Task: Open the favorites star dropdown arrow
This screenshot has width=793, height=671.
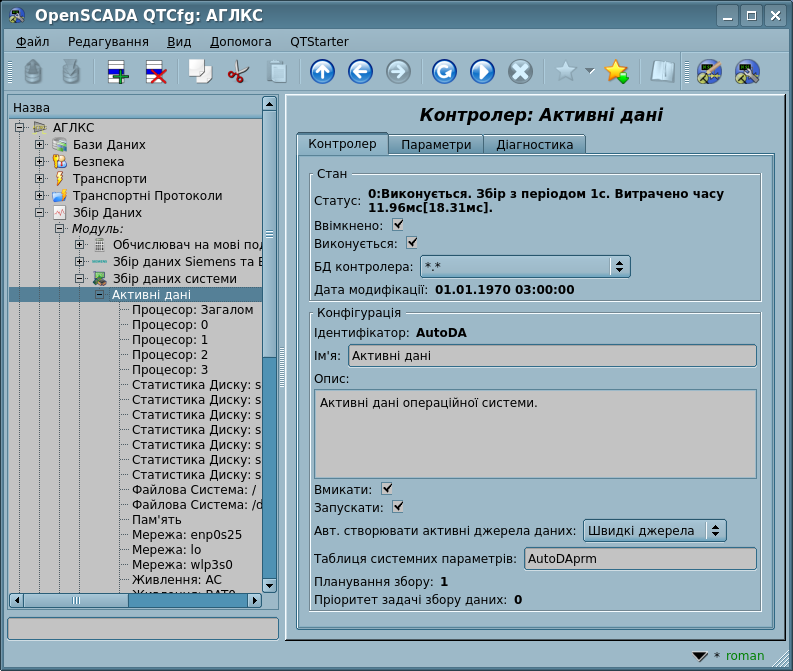Action: click(590, 70)
